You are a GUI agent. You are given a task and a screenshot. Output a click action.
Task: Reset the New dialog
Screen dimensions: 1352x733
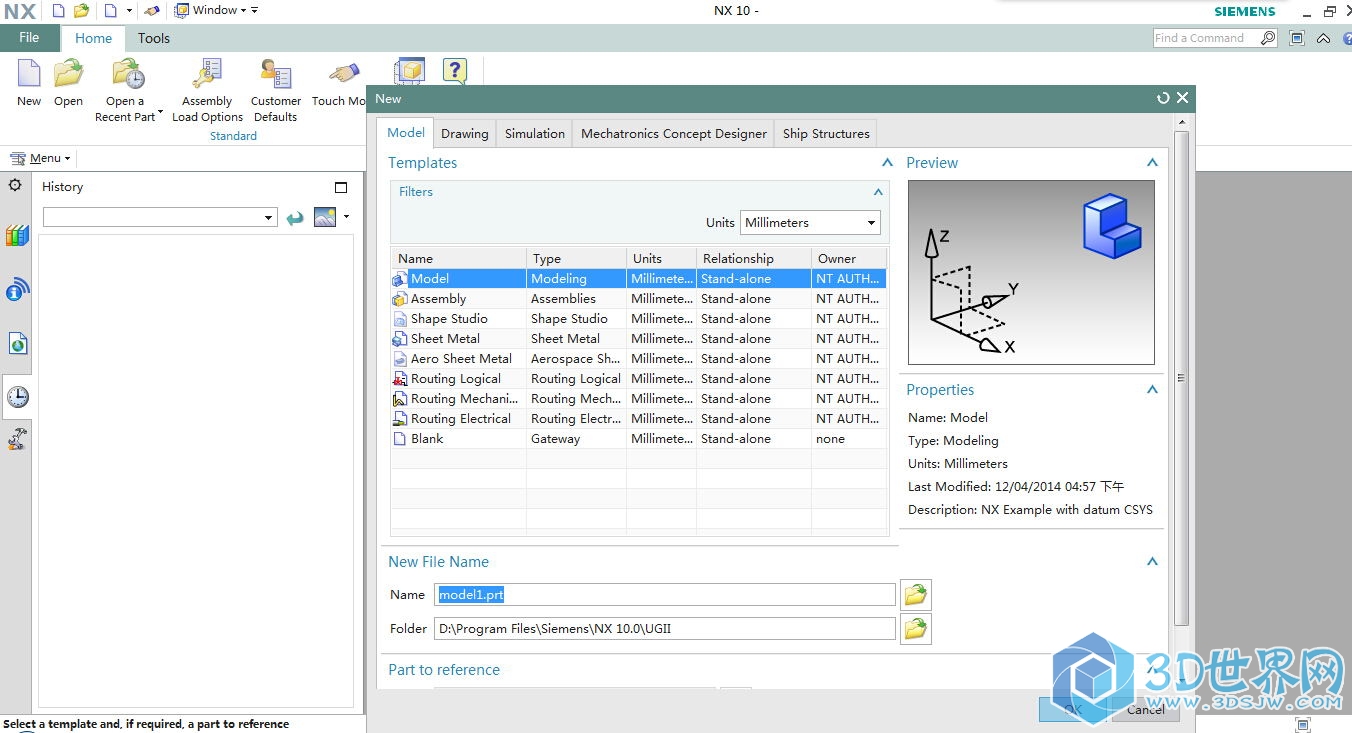coord(1163,98)
